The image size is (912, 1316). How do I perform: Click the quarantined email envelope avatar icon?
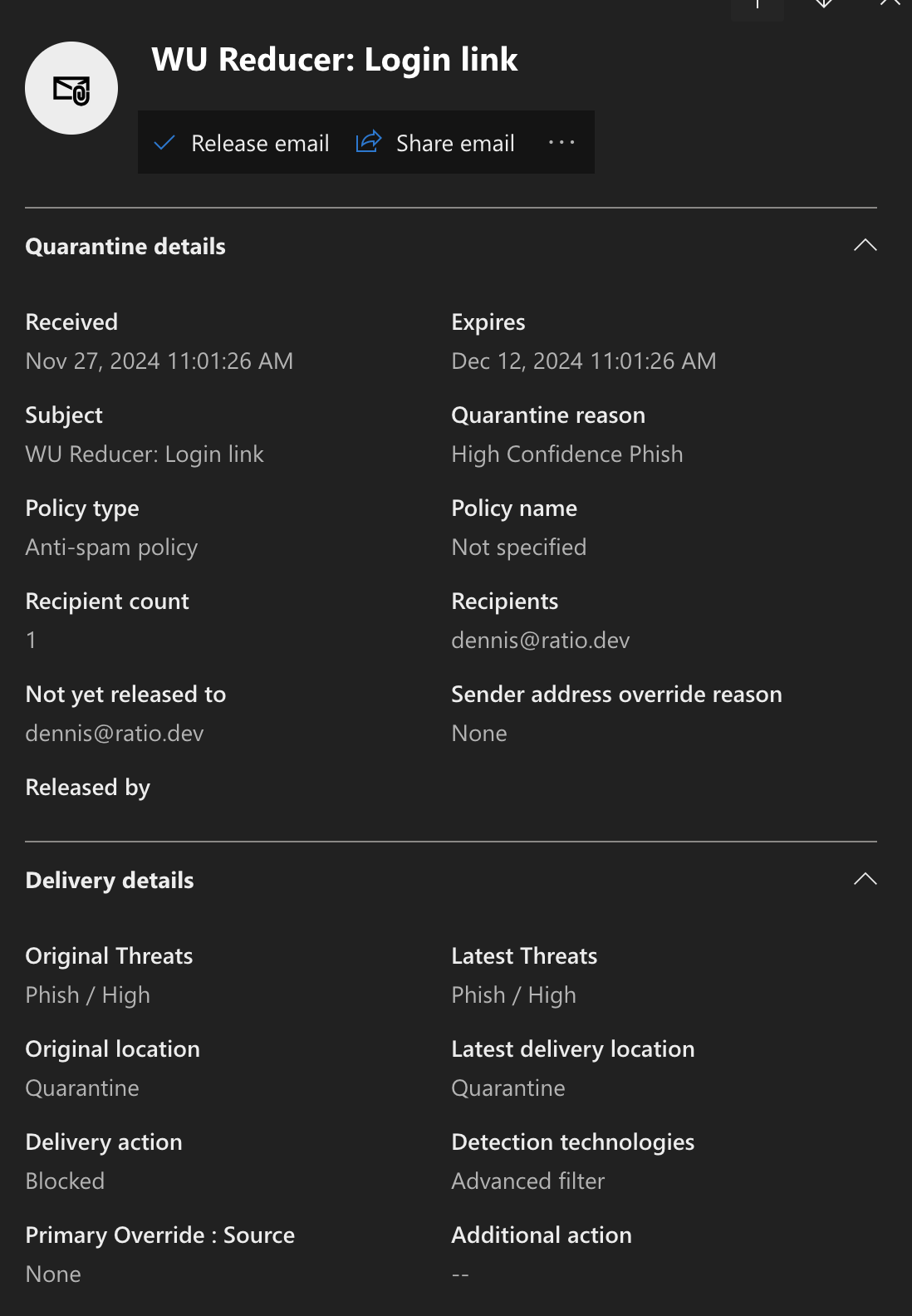tap(71, 88)
